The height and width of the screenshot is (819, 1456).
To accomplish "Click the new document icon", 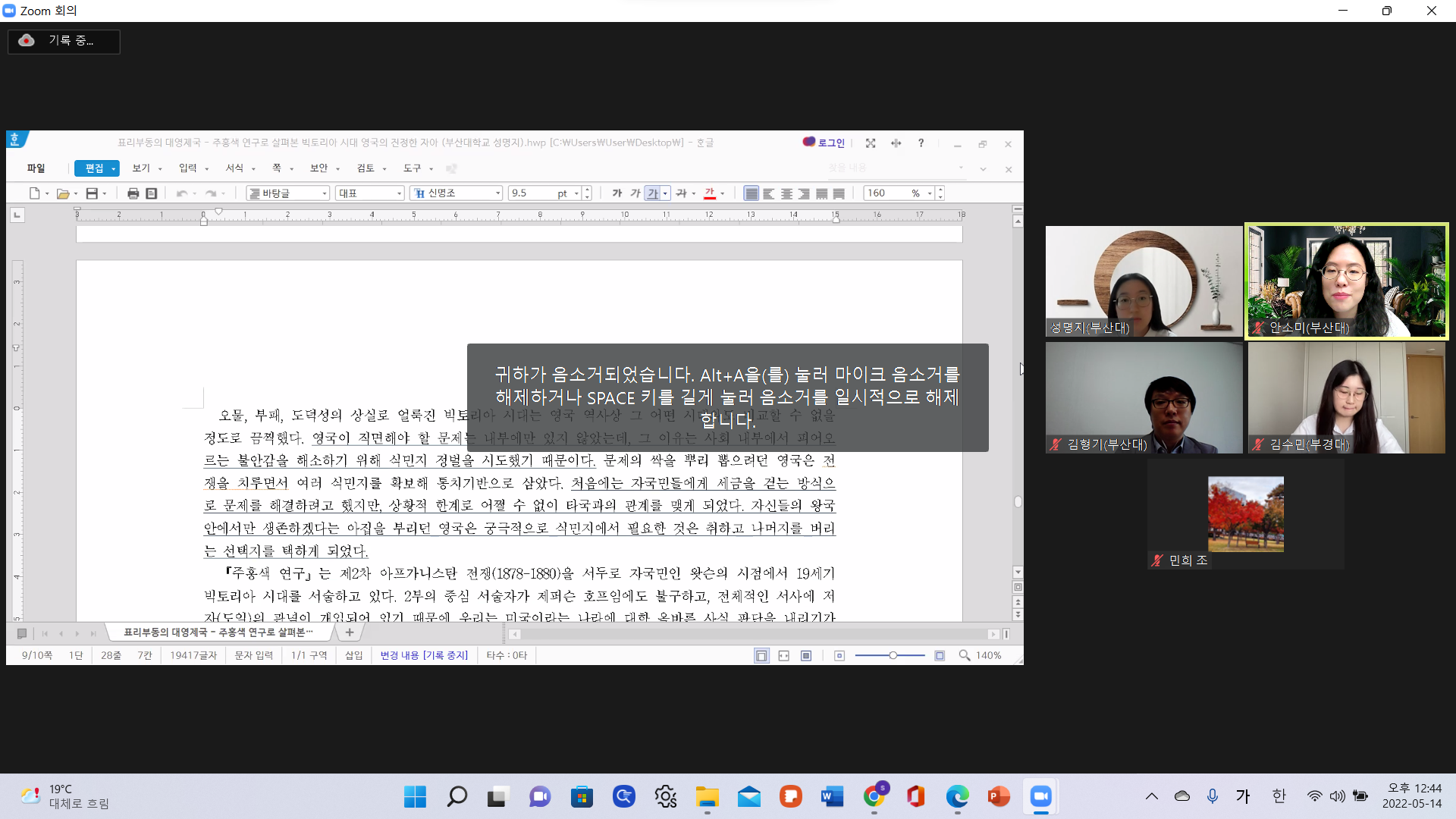I will 34,193.
